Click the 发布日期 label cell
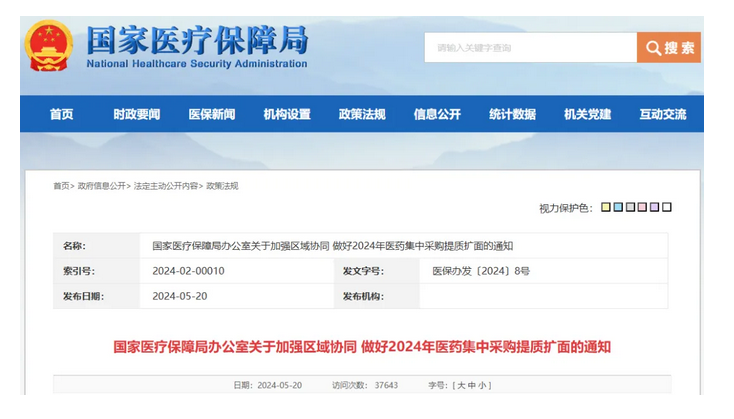The width and height of the screenshot is (734, 419). click(x=96, y=296)
